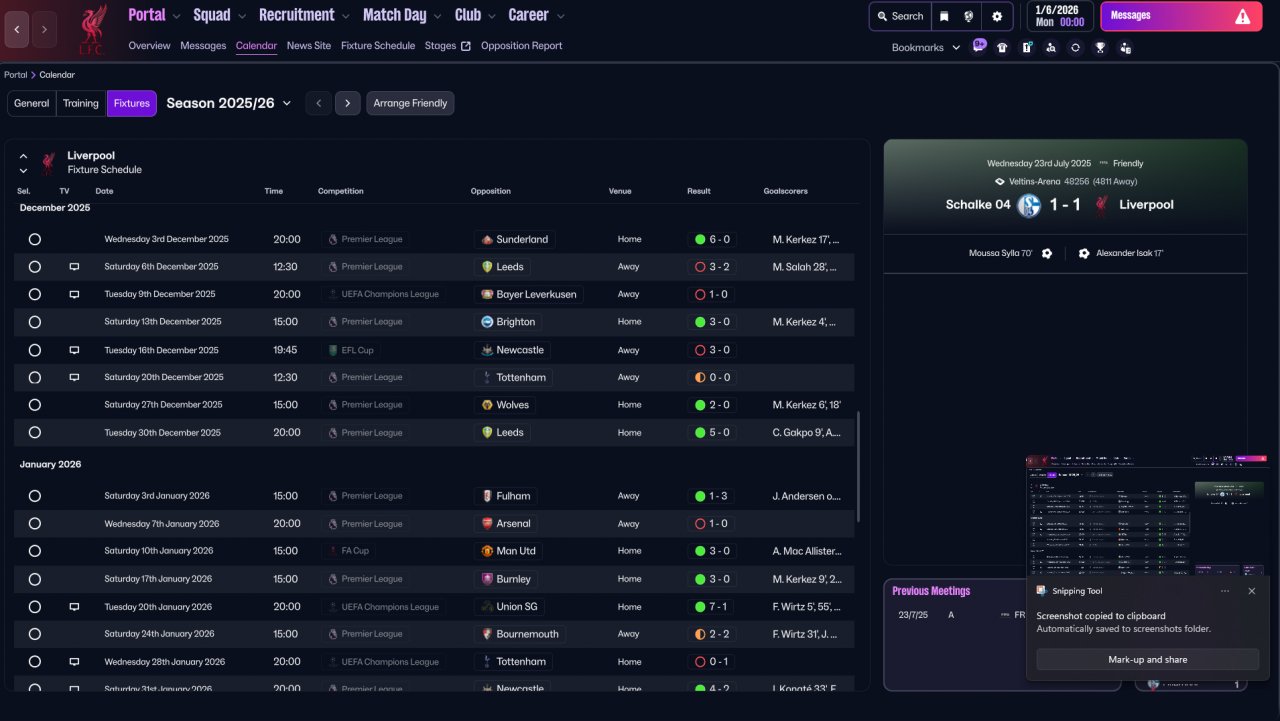Click the Arrange Friendly button

pyautogui.click(x=410, y=104)
